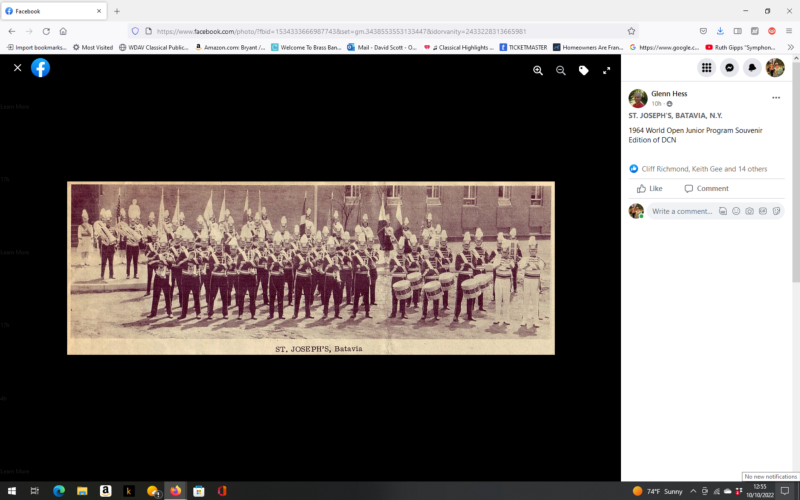The height and width of the screenshot is (500, 800).
Task: Save page to Pocket
Action: [703, 31]
